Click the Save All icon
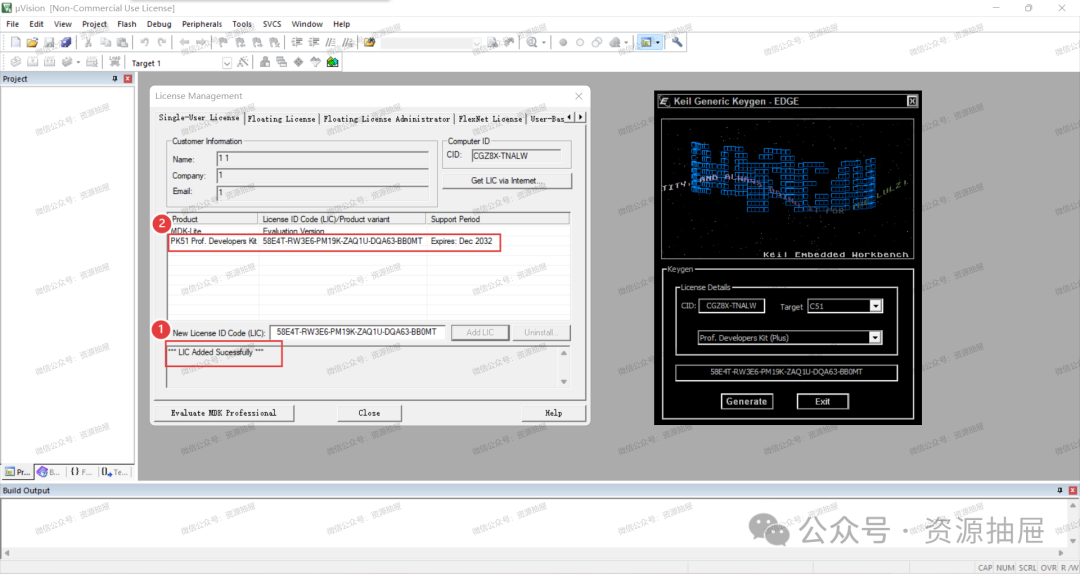Image resolution: width=1080 pixels, height=574 pixels. pyautogui.click(x=65, y=42)
